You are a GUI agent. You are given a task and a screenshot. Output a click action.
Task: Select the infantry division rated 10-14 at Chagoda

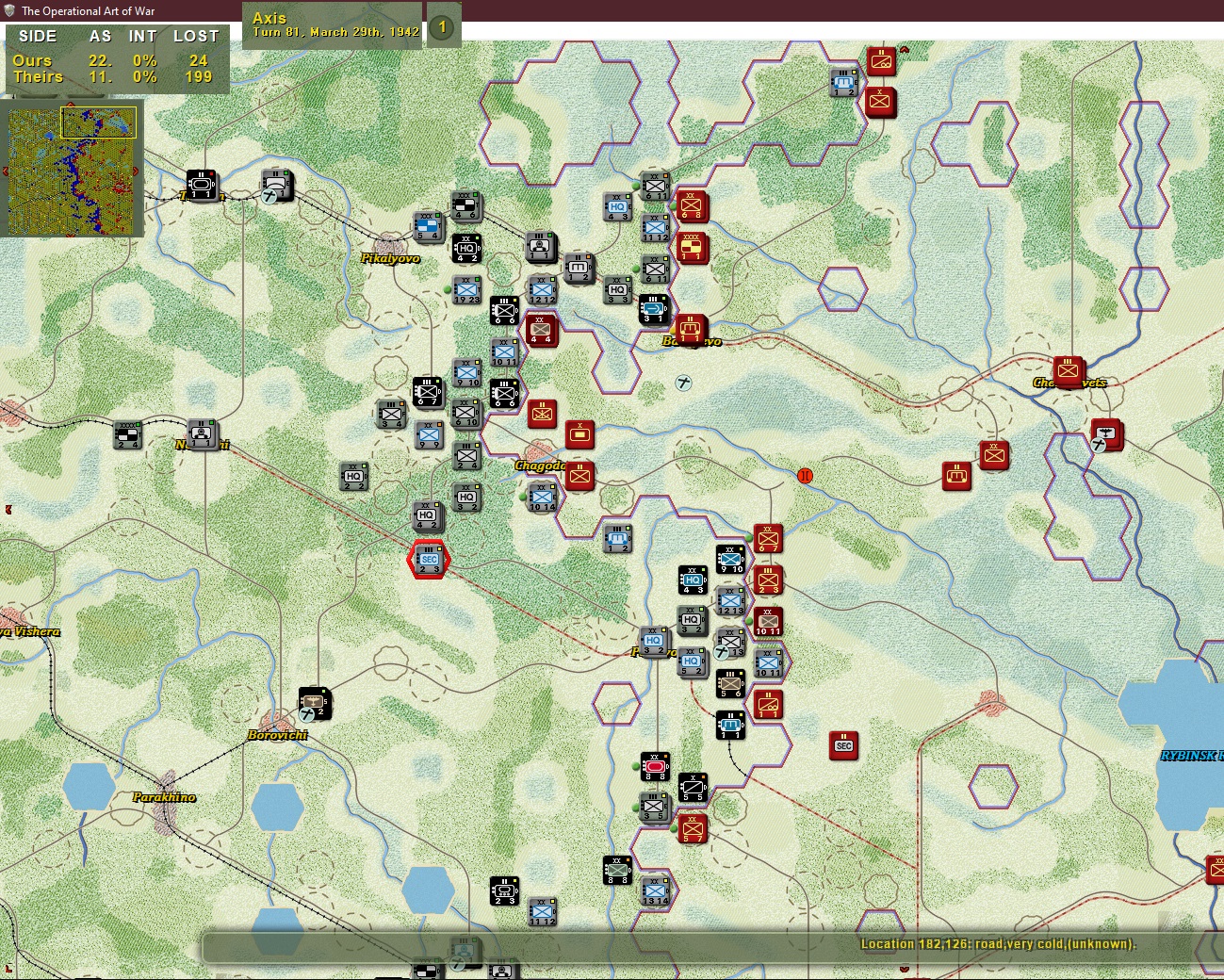(542, 498)
